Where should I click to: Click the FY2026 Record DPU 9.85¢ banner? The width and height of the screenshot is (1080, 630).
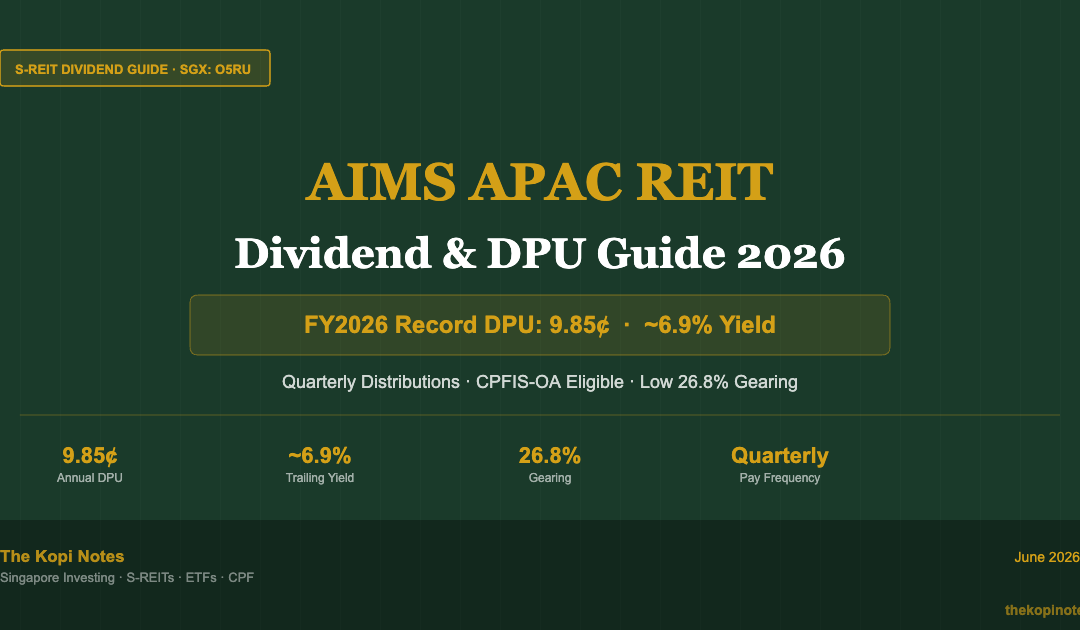point(539,325)
